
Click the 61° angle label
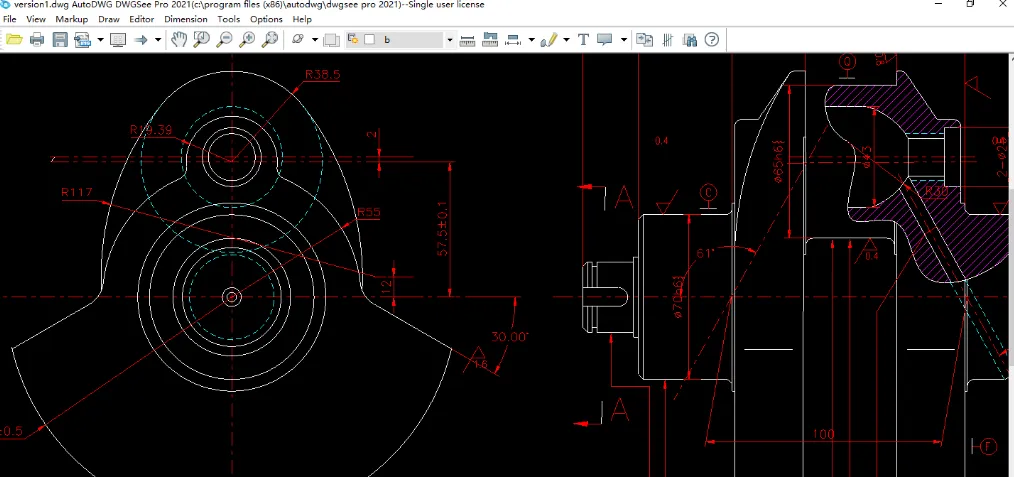click(x=705, y=253)
